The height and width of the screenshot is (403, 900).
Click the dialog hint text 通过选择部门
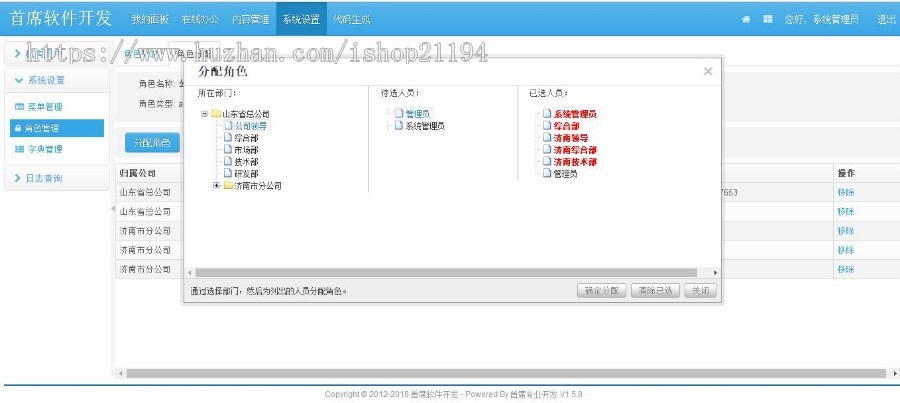[268, 291]
